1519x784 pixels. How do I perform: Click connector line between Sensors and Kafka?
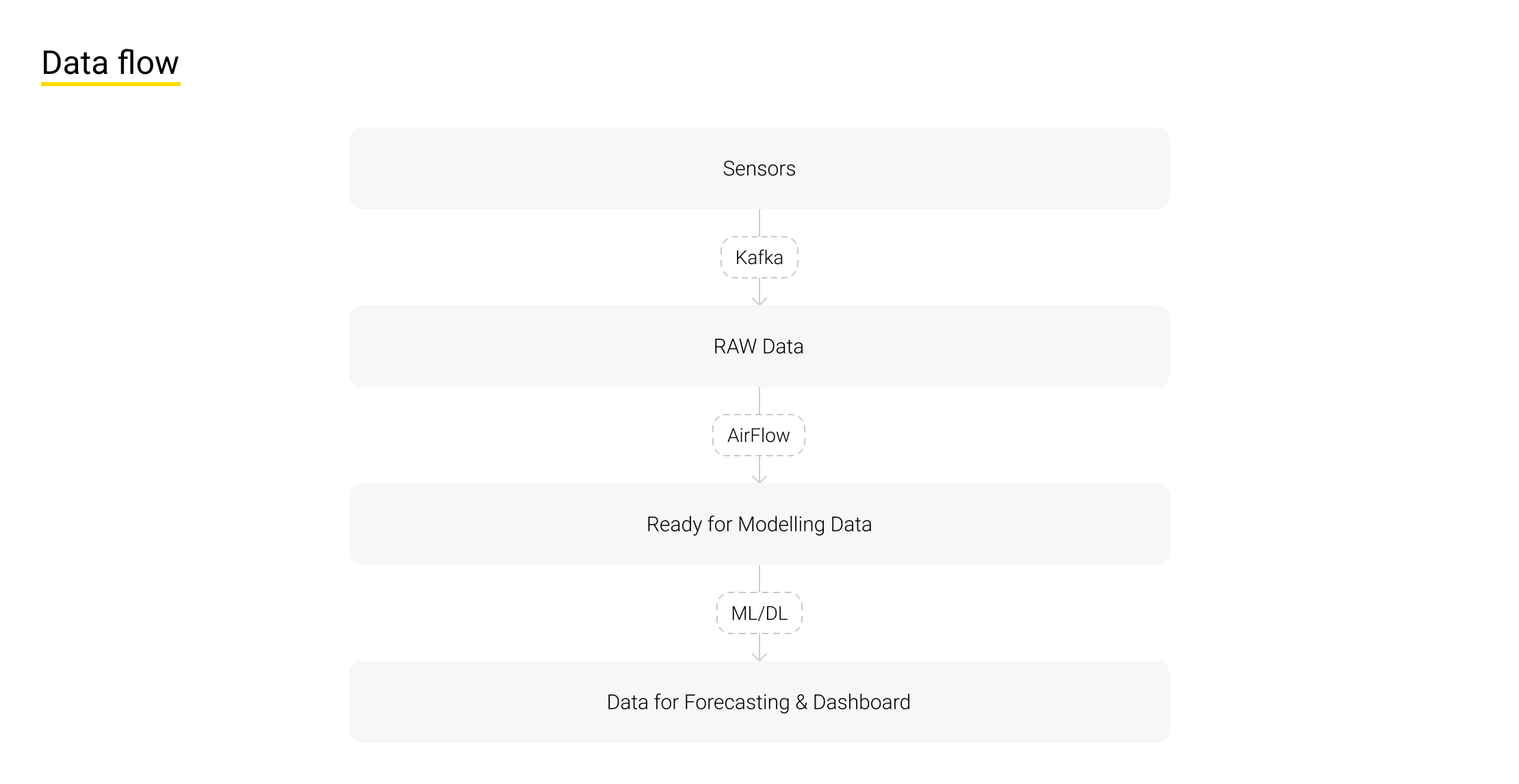(759, 223)
